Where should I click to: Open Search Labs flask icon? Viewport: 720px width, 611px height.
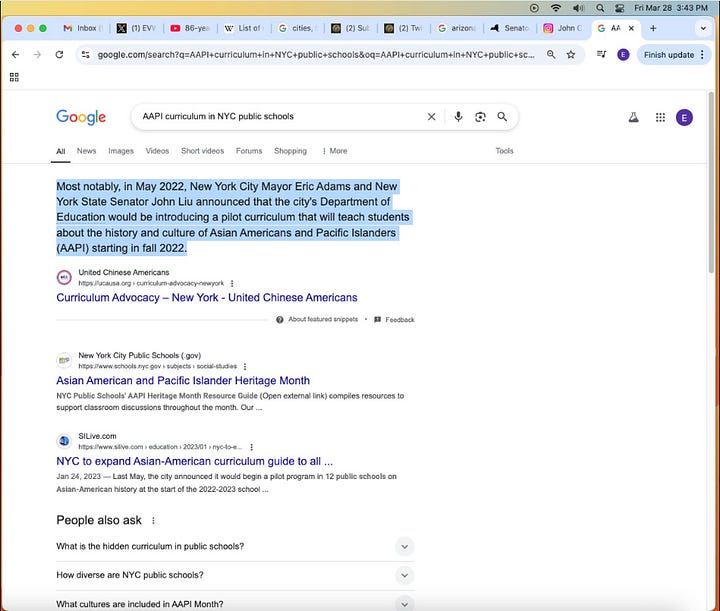pos(634,118)
